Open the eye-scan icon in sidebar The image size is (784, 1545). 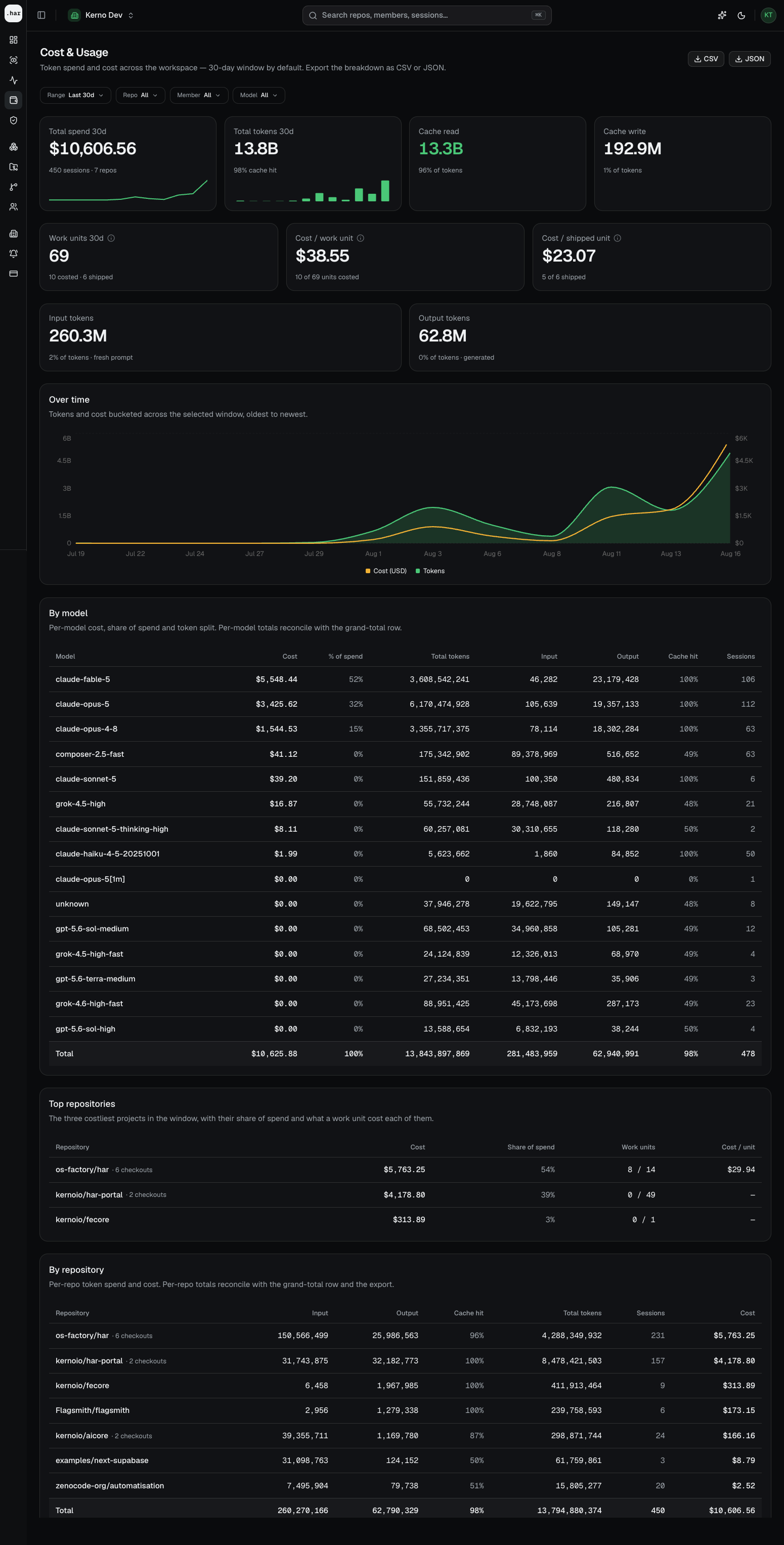[x=13, y=60]
